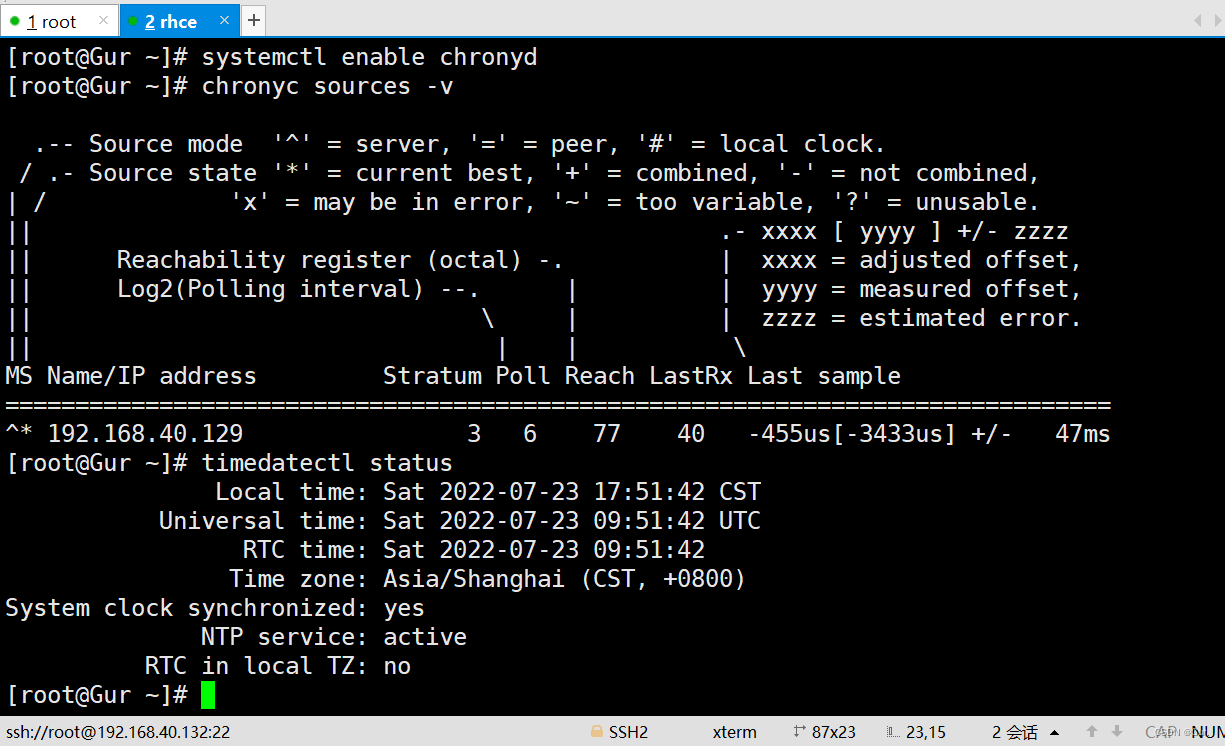Screen dimensions: 1225x746
Task: Click the 'timedatectl status' command text
Action: (x=327, y=463)
